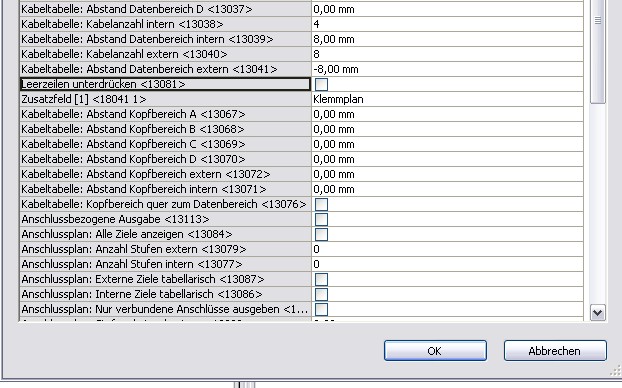The height and width of the screenshot is (388, 622).
Task: Edit Abstand Kopfbereich C <13069> value
Action: click(x=447, y=144)
